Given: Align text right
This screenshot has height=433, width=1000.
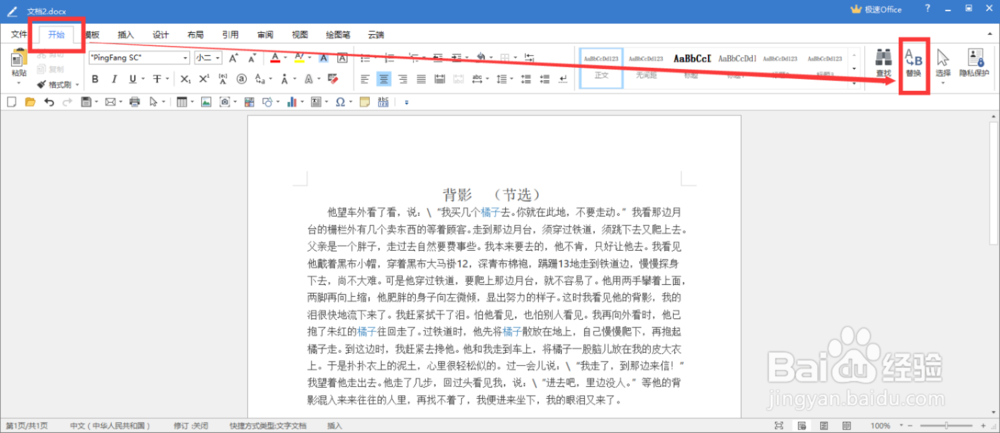Looking at the screenshot, I should point(402,79).
